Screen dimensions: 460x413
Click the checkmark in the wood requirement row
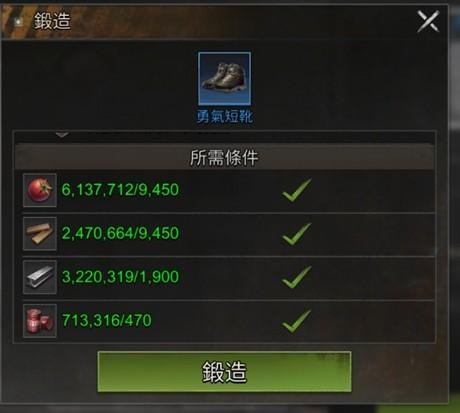pos(297,234)
